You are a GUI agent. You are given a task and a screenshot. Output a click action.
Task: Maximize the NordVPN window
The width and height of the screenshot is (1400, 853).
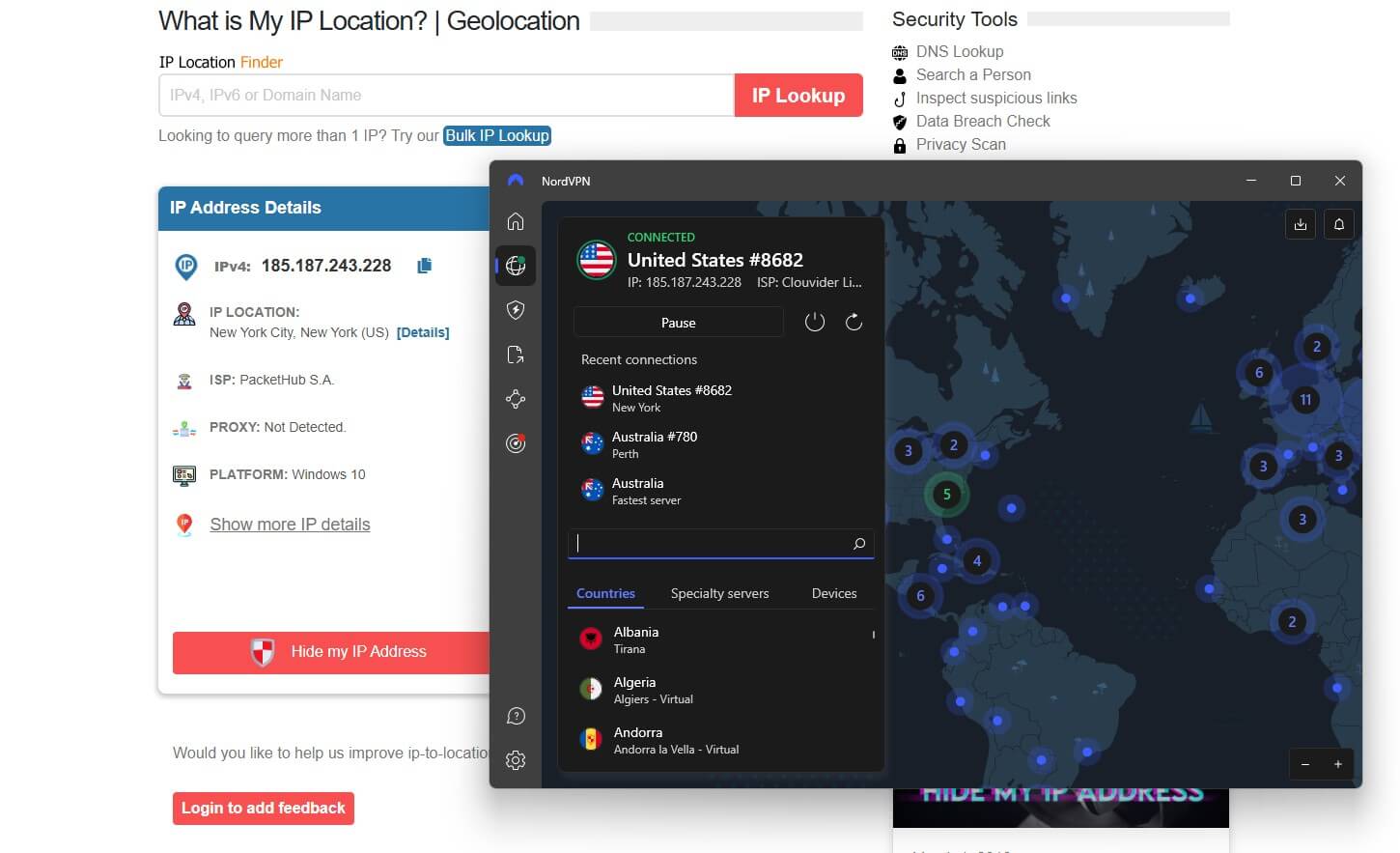pos(1296,181)
